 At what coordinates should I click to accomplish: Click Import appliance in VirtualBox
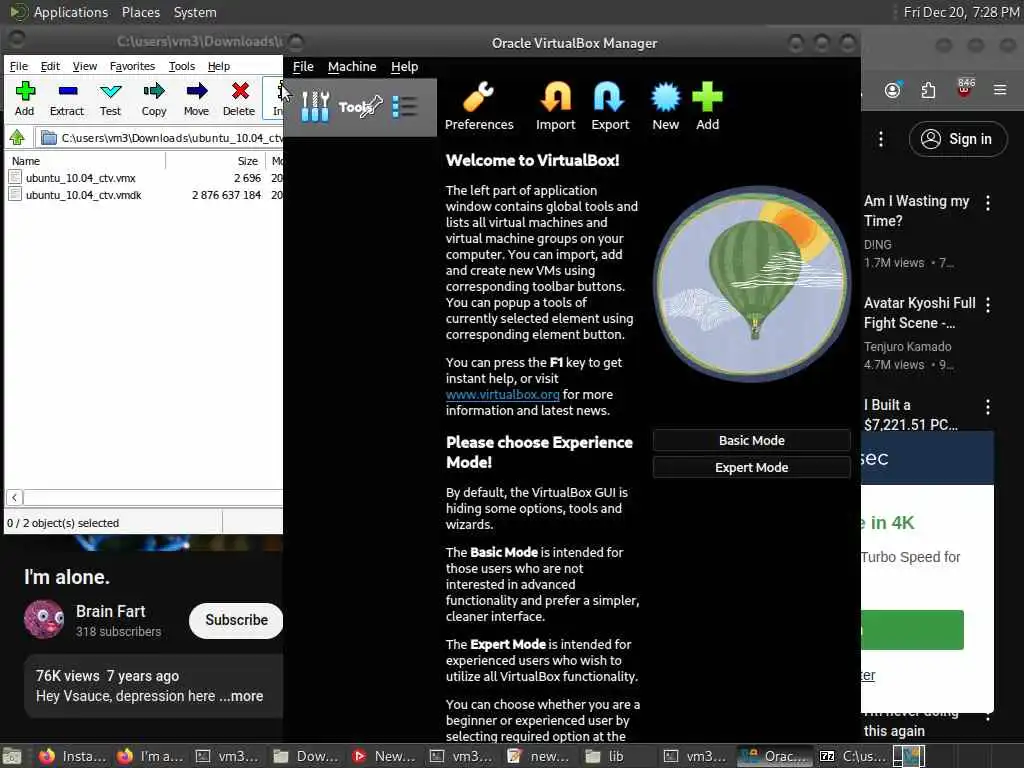pyautogui.click(x=556, y=106)
